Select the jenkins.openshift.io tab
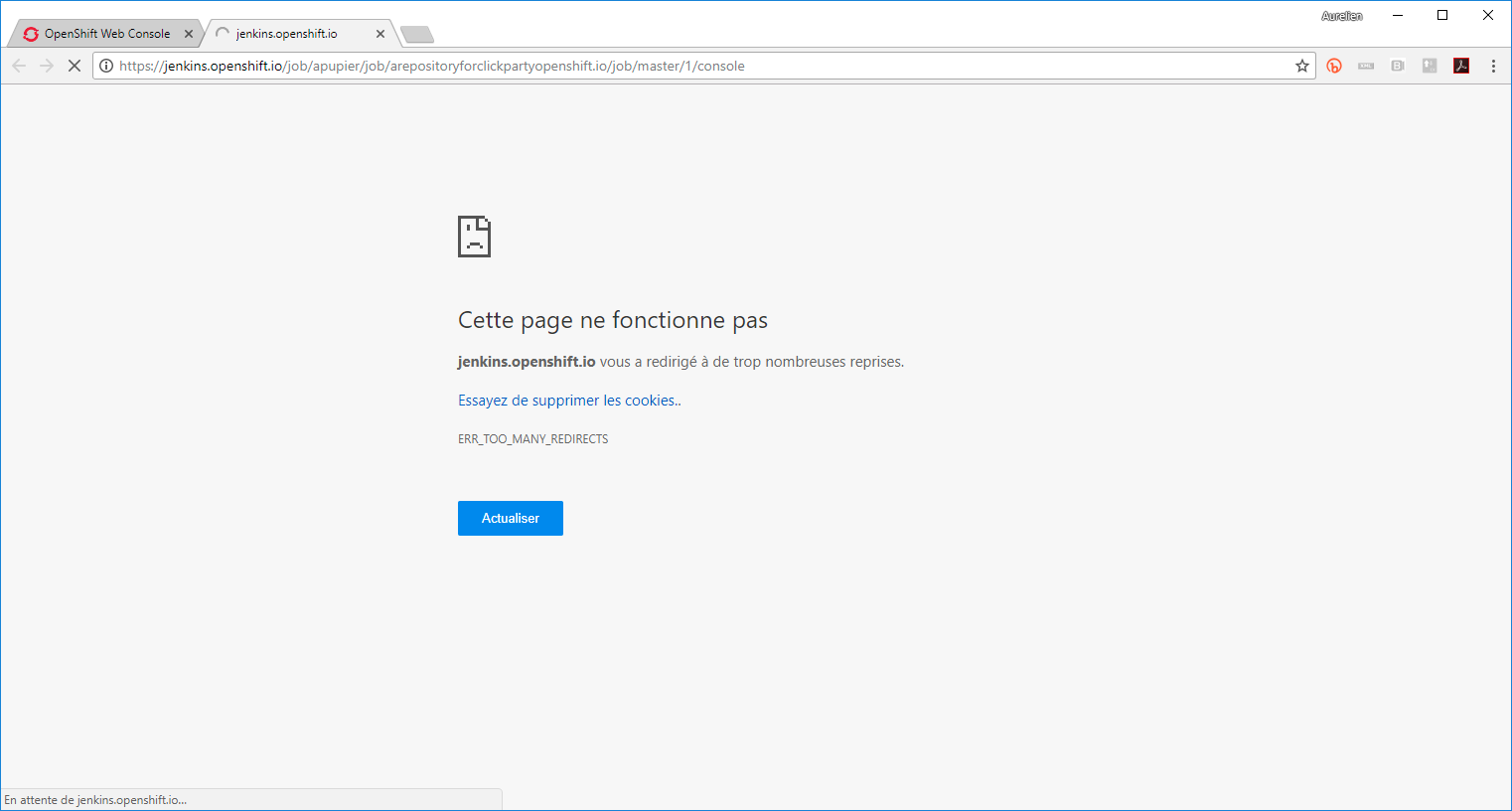1512x811 pixels. coord(293,33)
